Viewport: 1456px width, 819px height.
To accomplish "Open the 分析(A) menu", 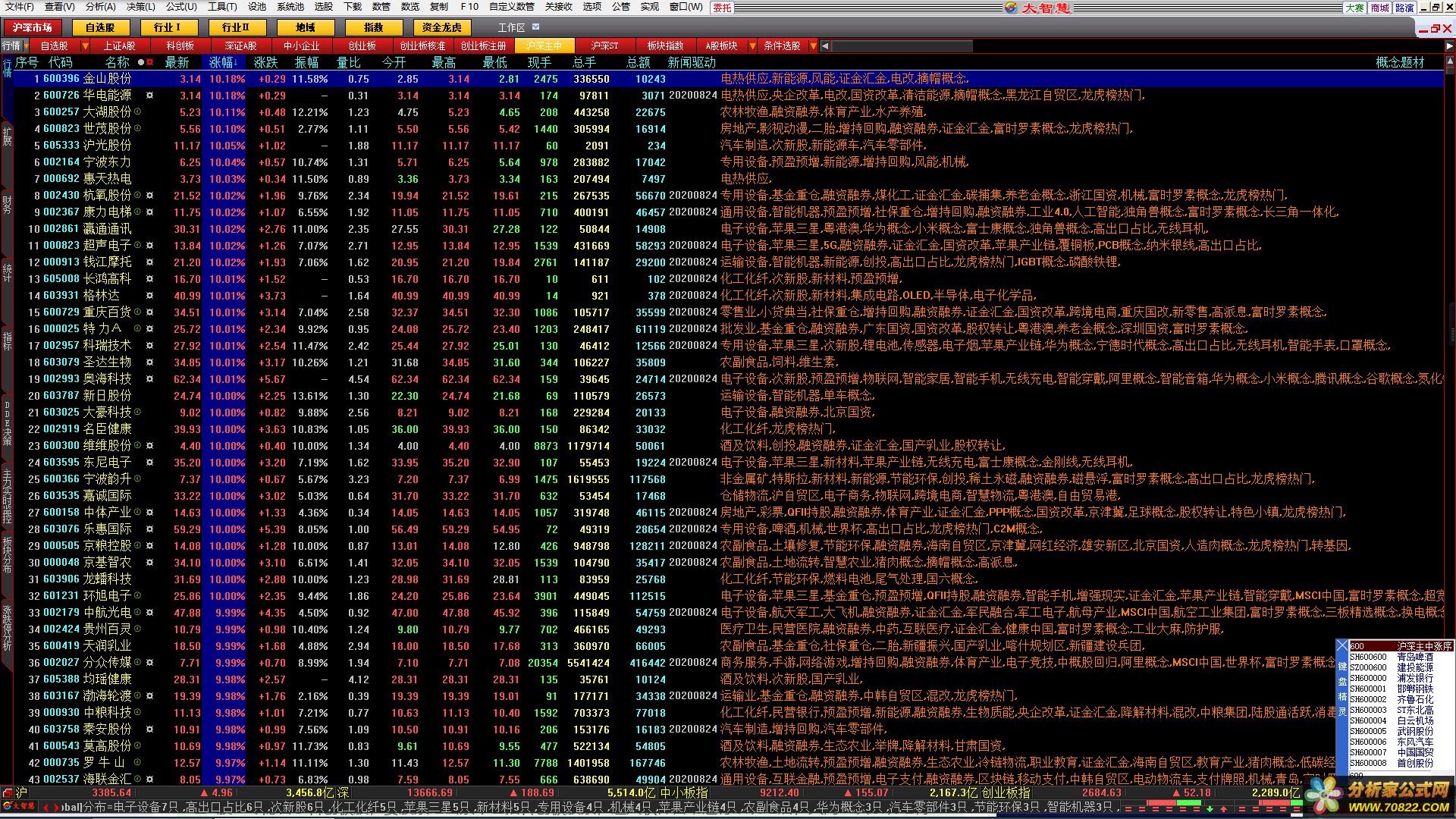I will [x=100, y=7].
